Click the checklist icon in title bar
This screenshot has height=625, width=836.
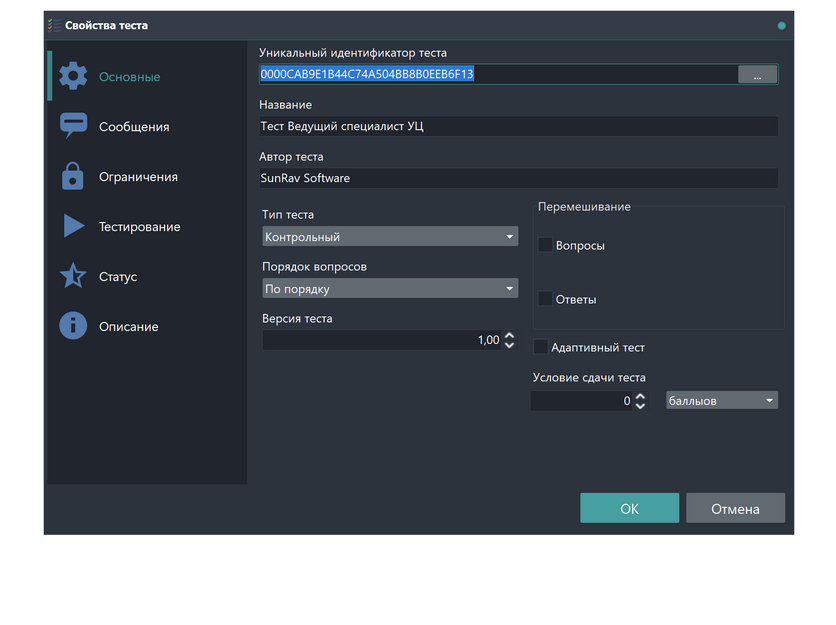click(54, 25)
